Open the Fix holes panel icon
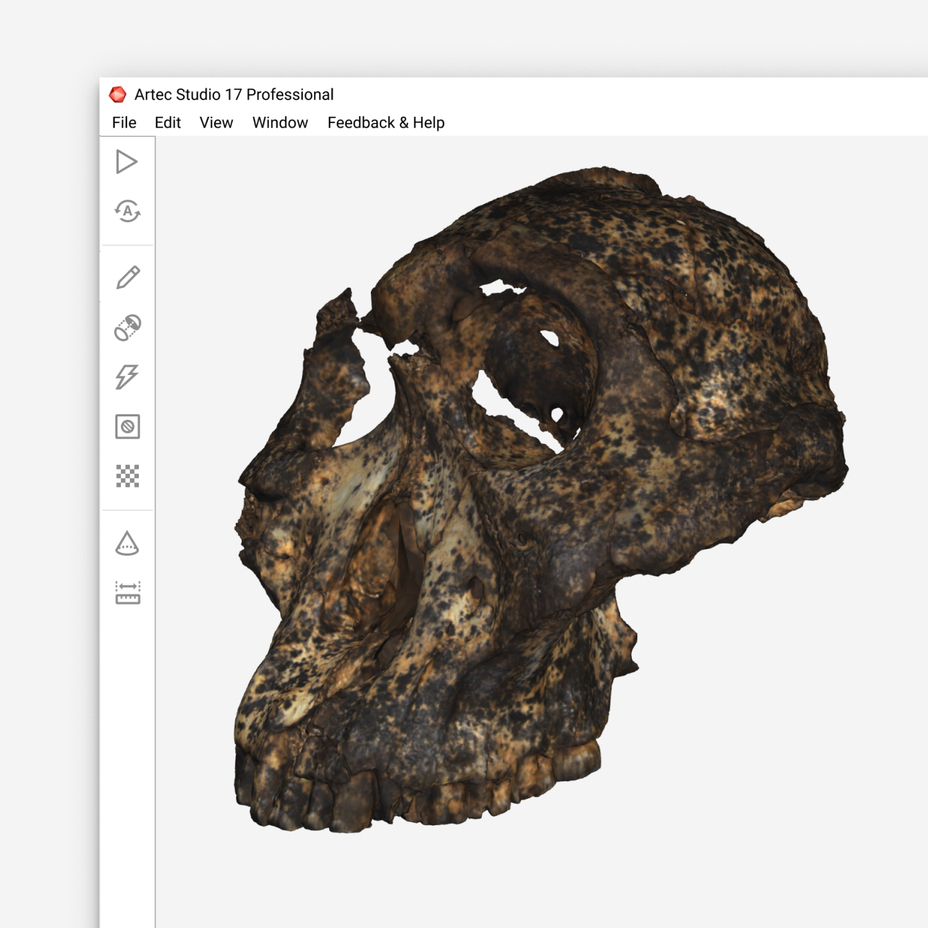Screen dimensions: 928x928 [x=127, y=426]
